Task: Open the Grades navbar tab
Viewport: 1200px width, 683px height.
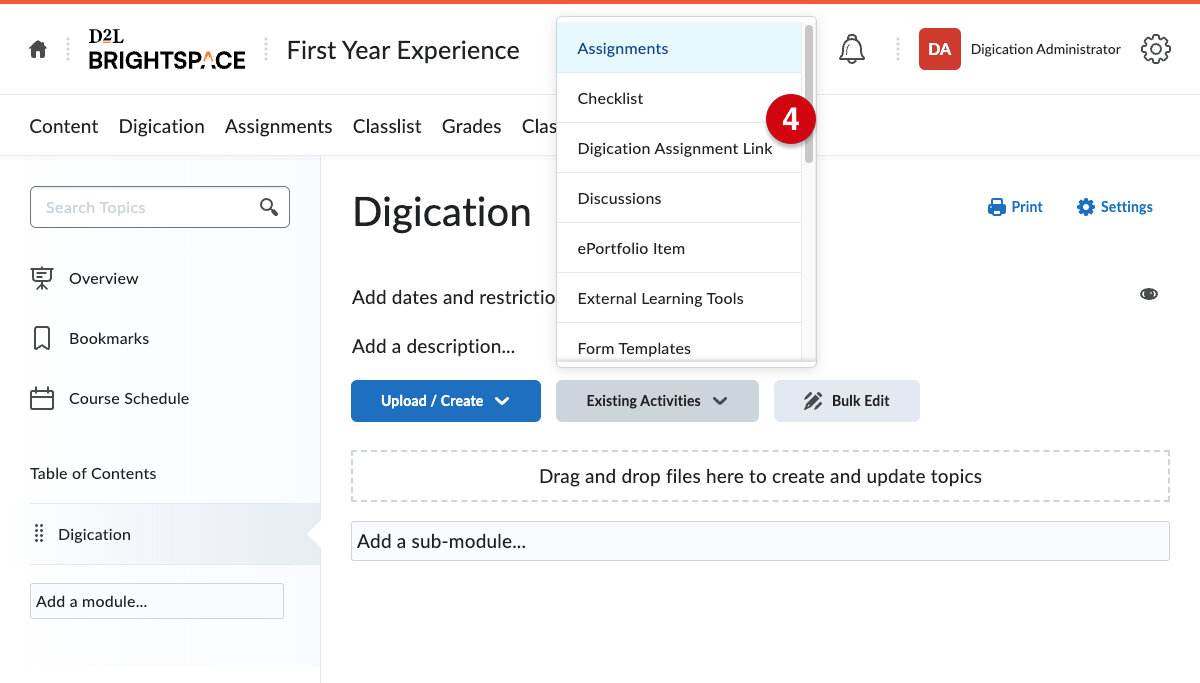Action: tap(472, 126)
